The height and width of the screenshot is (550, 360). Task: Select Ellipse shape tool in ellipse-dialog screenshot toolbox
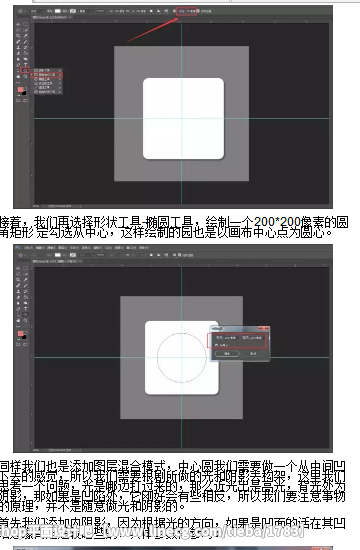(x=26, y=315)
